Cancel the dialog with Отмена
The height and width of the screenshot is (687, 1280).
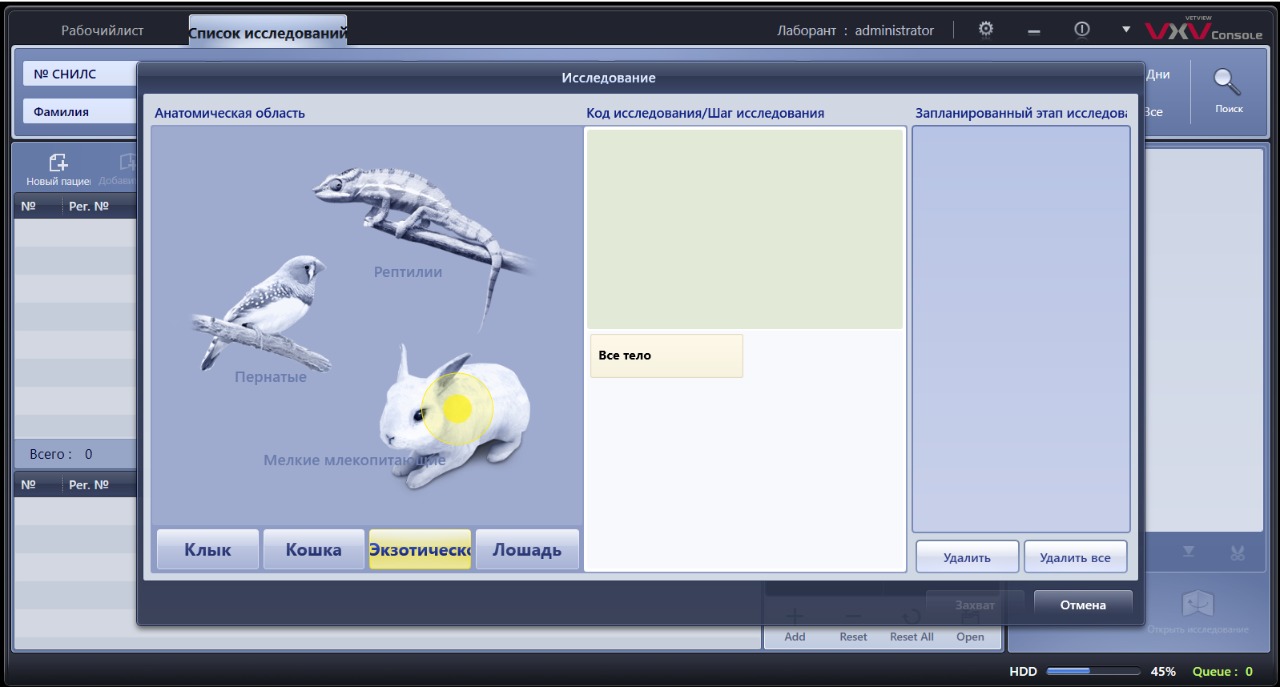coord(1082,605)
